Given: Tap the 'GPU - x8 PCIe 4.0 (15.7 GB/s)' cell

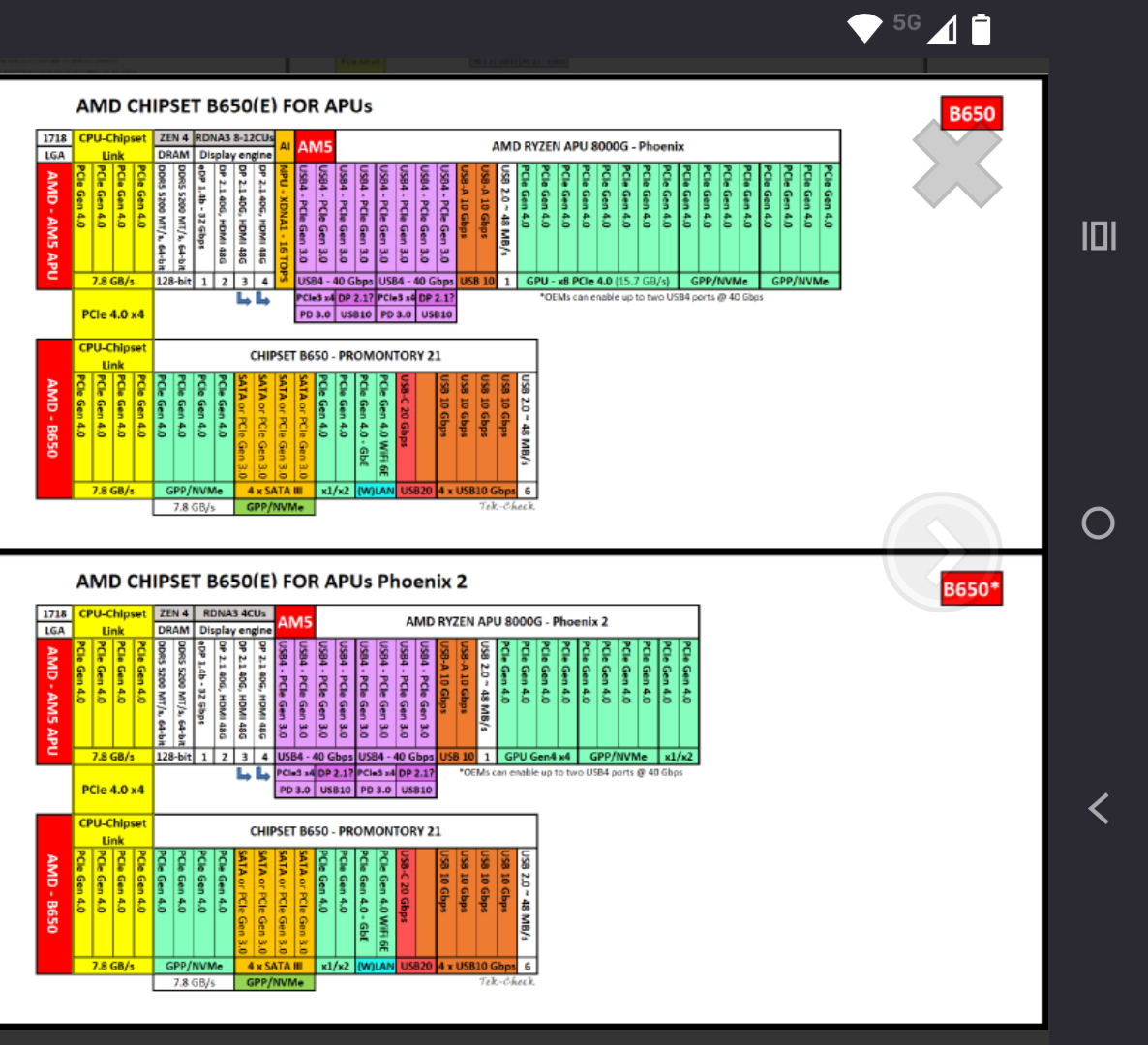Looking at the screenshot, I should pyautogui.click(x=597, y=281).
